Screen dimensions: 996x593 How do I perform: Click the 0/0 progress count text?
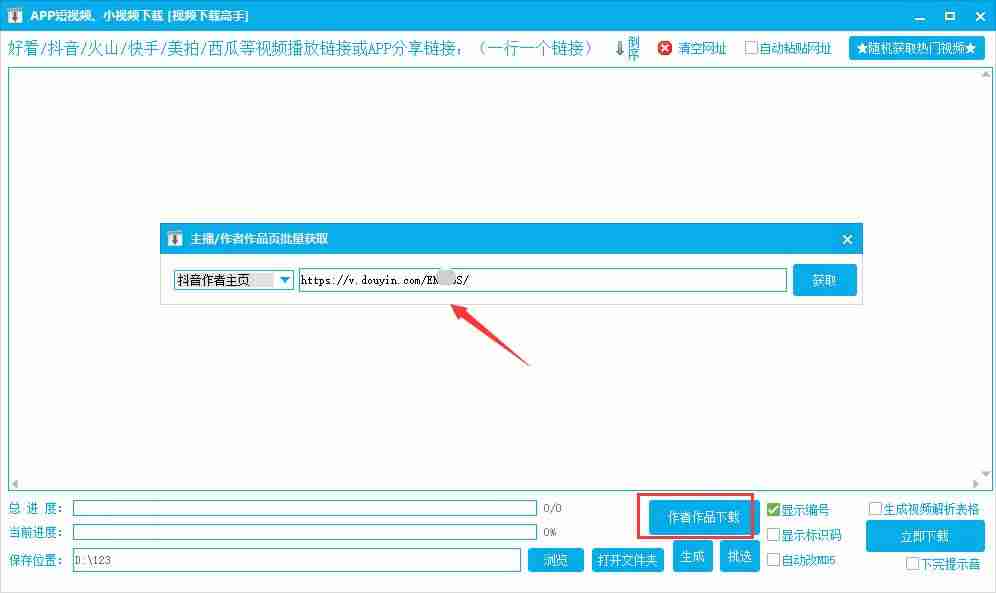[x=552, y=508]
